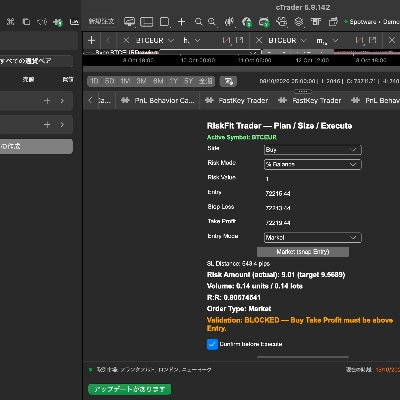Open symbol dropdown on BTCEUR m tab
The width and height of the screenshot is (400, 400).
pos(303,41)
